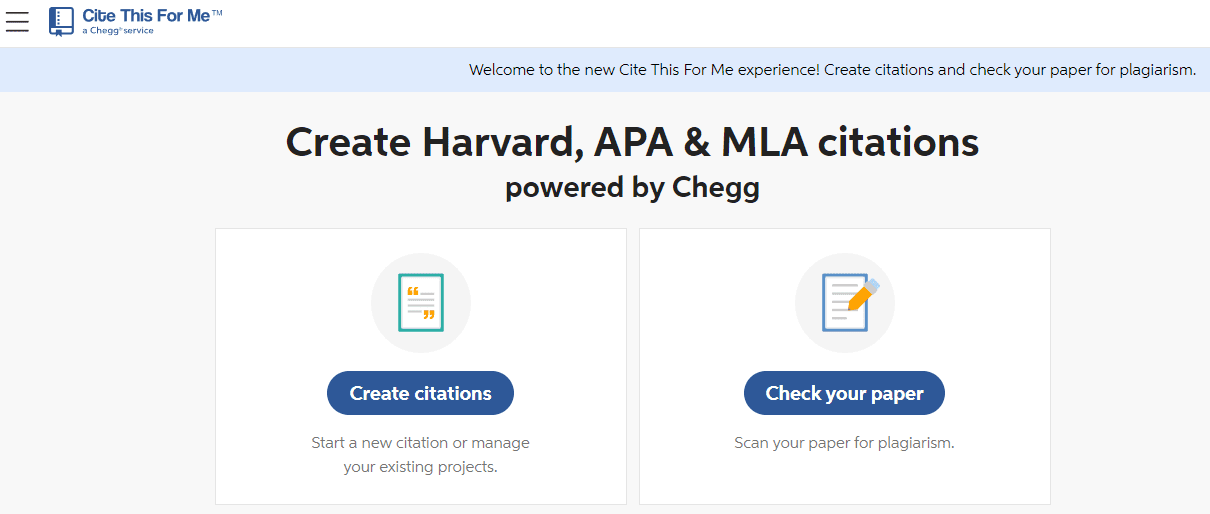The height and width of the screenshot is (514, 1210).
Task: Start with the Create citations button
Action: pos(420,393)
